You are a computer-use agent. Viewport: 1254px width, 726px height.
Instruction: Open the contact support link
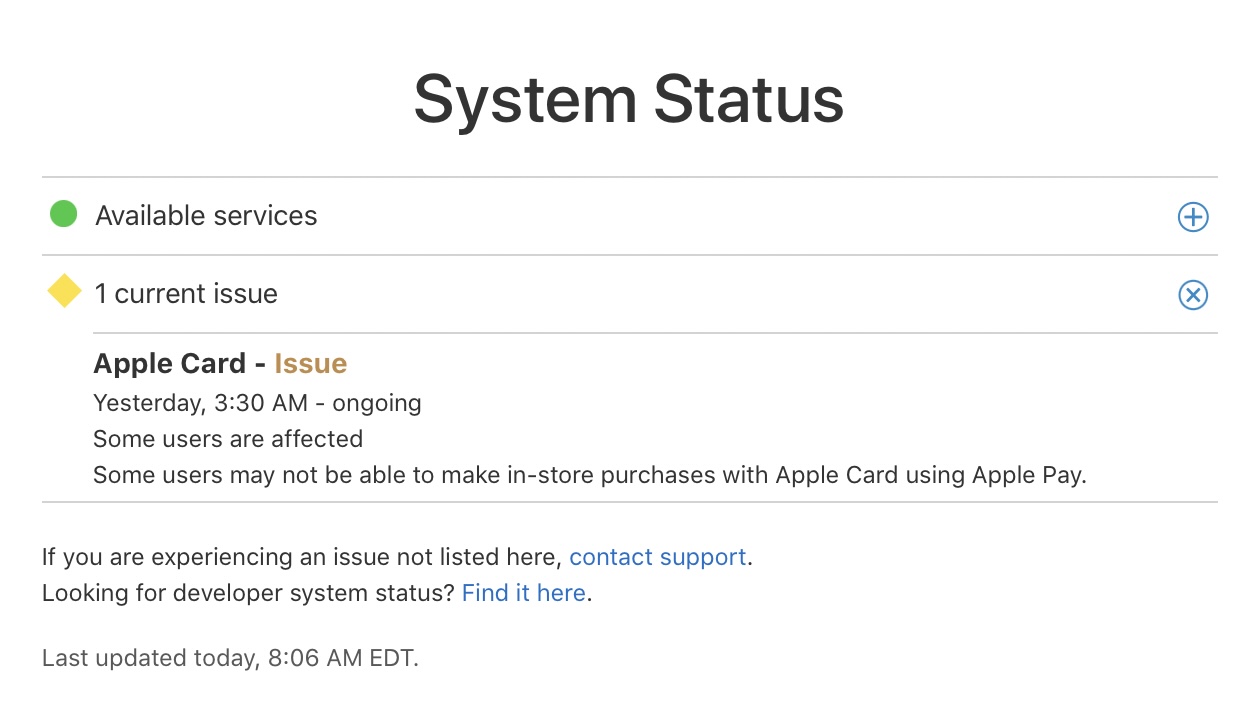657,557
